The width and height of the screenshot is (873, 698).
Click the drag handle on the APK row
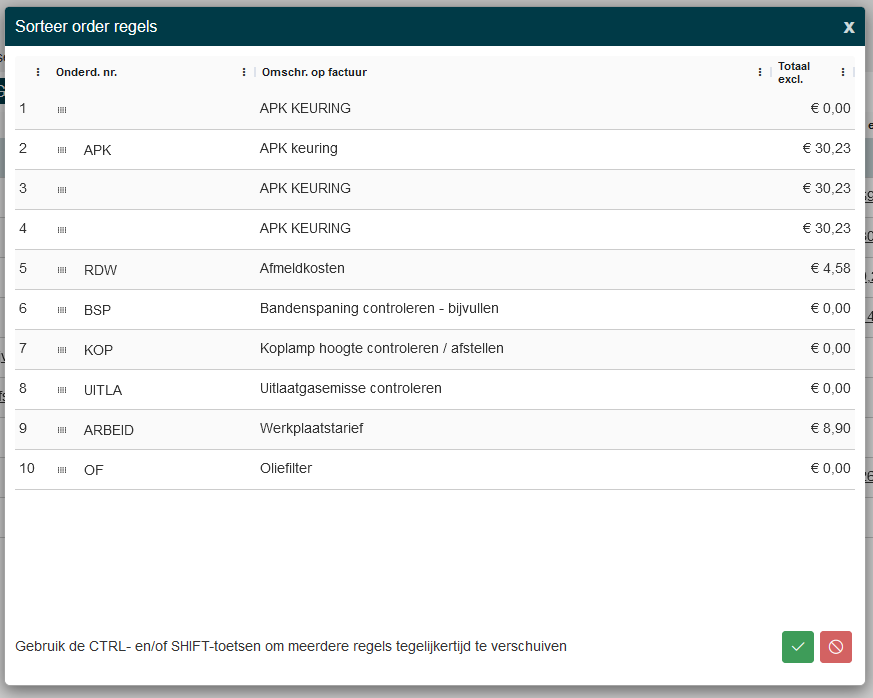62,150
